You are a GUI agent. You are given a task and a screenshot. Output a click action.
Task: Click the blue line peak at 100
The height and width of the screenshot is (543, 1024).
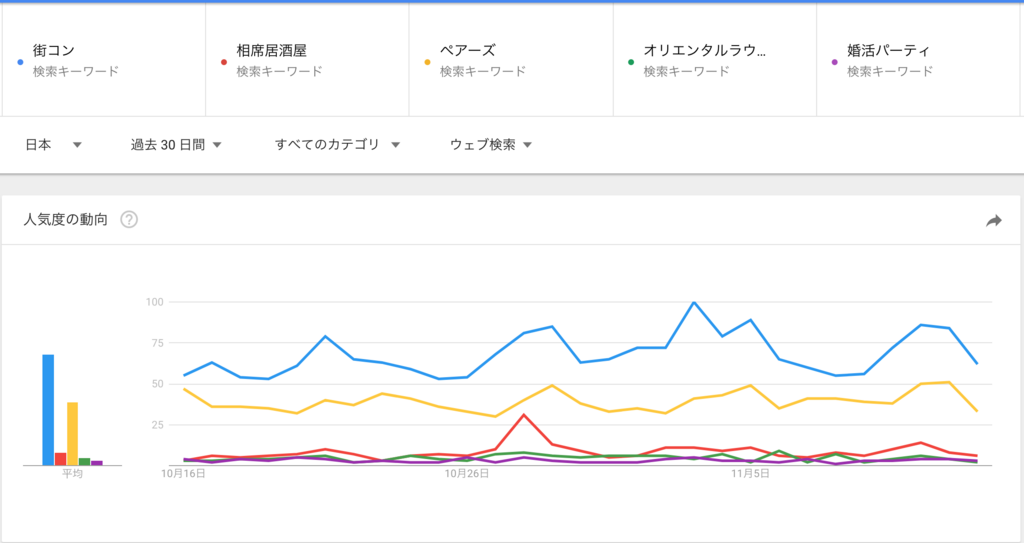(694, 303)
